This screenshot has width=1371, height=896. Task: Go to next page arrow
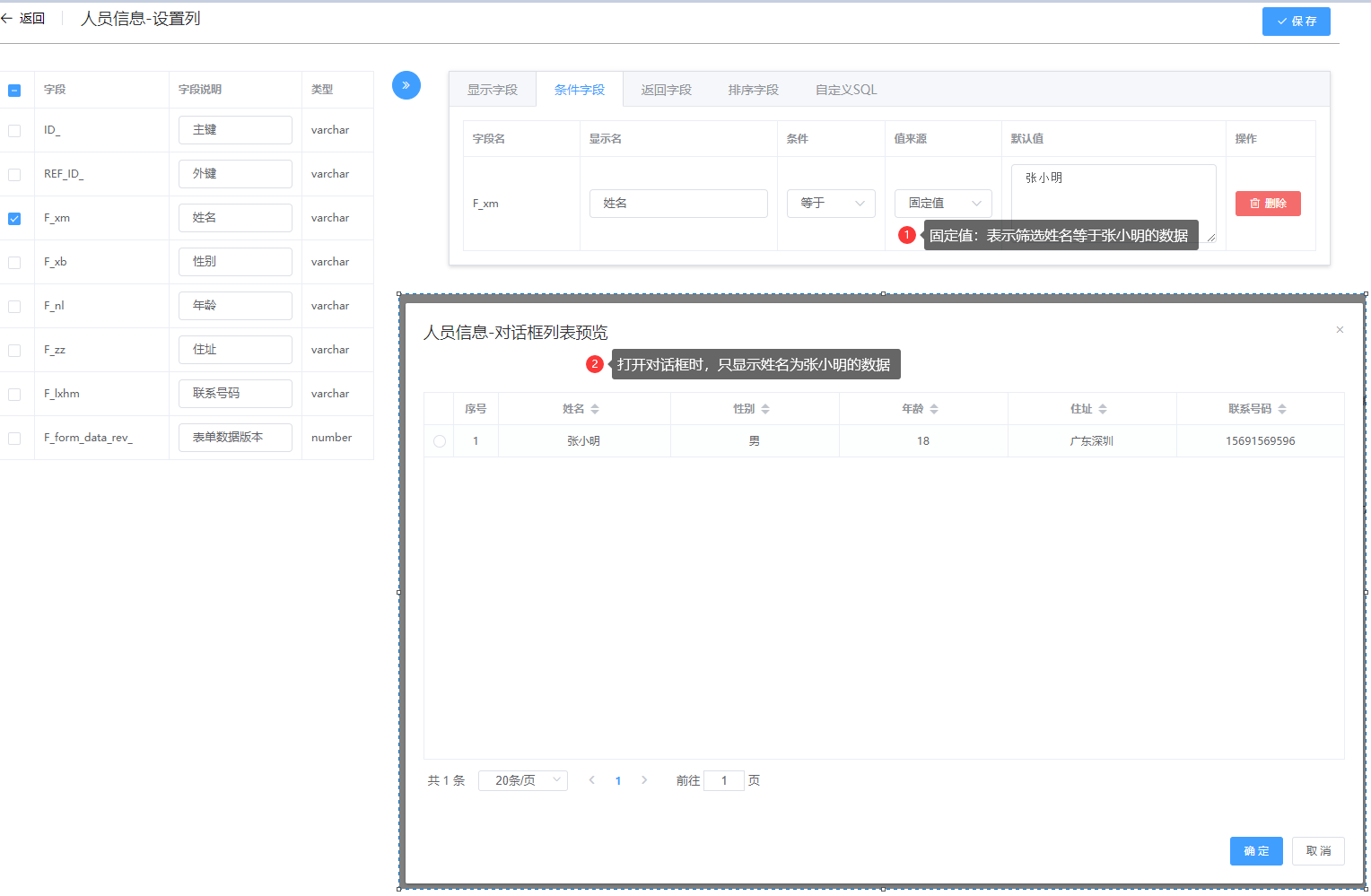[644, 780]
